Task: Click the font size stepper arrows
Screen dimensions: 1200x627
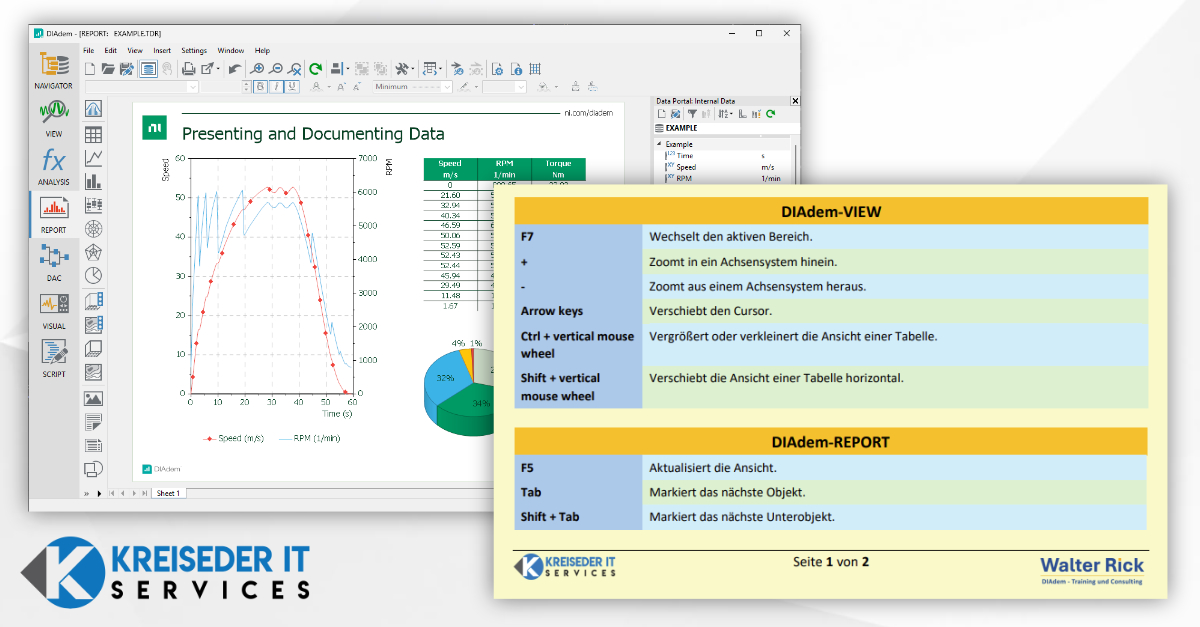Action: (246, 87)
